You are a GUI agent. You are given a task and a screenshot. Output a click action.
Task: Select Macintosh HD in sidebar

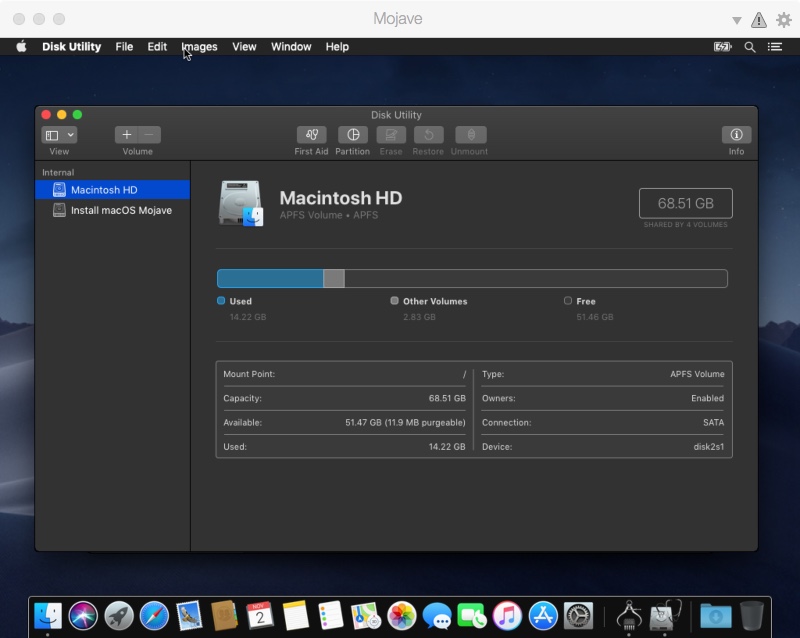tap(112, 190)
